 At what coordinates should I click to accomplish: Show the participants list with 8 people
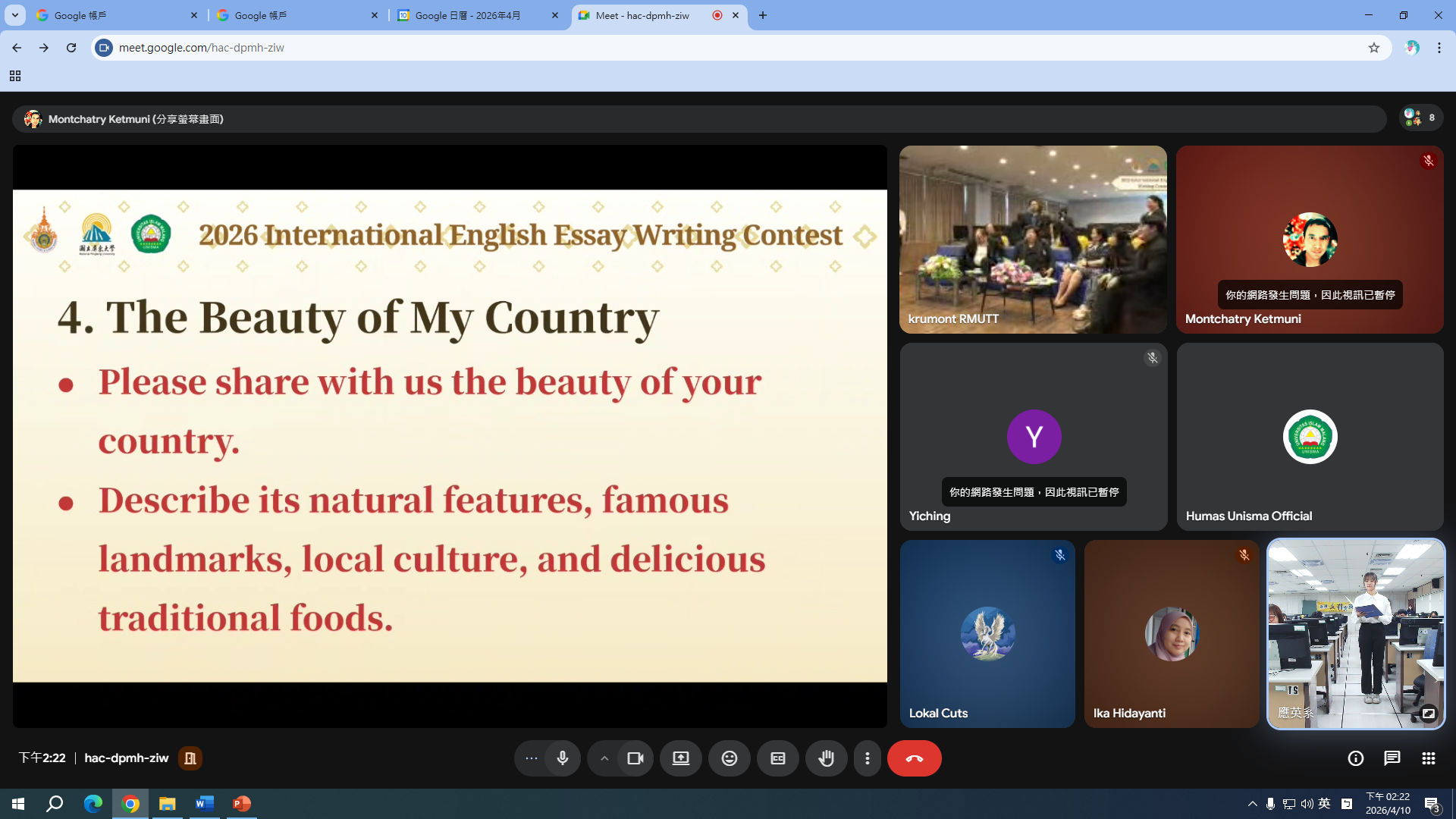coord(1420,118)
